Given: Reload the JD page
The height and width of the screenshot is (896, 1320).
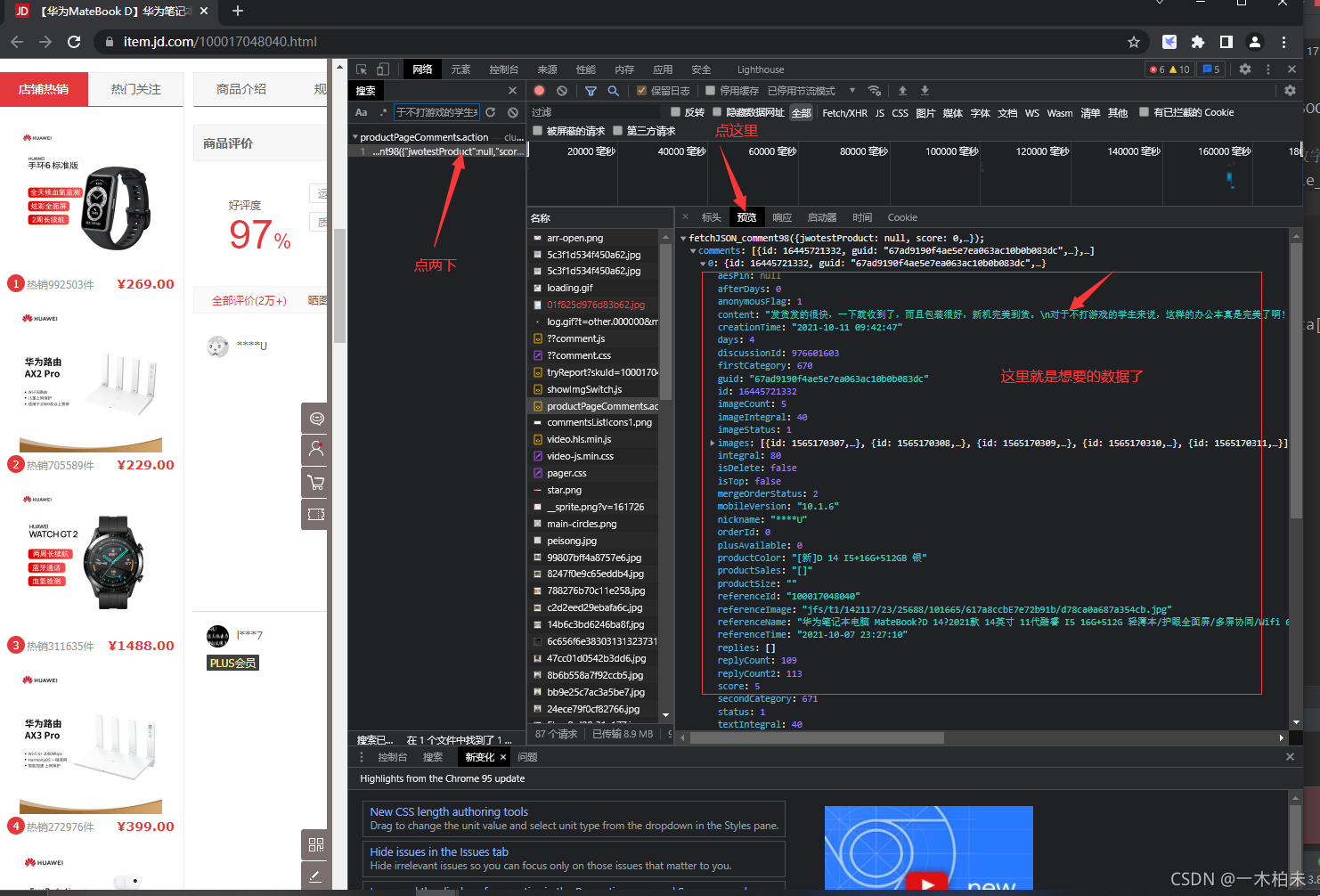Looking at the screenshot, I should [74, 42].
